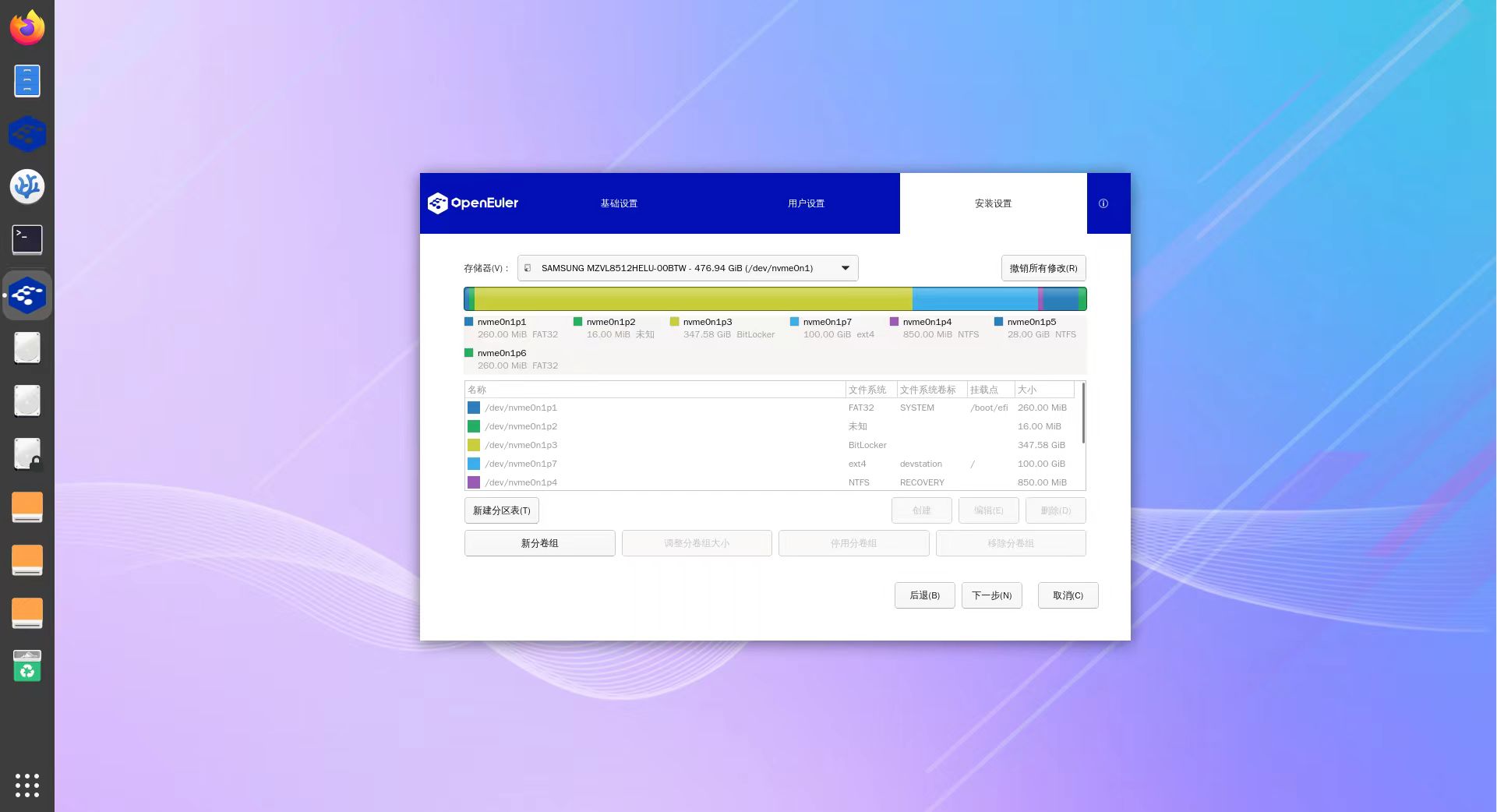
Task: Open the blue openEuler package dock icon
Action: (27, 133)
